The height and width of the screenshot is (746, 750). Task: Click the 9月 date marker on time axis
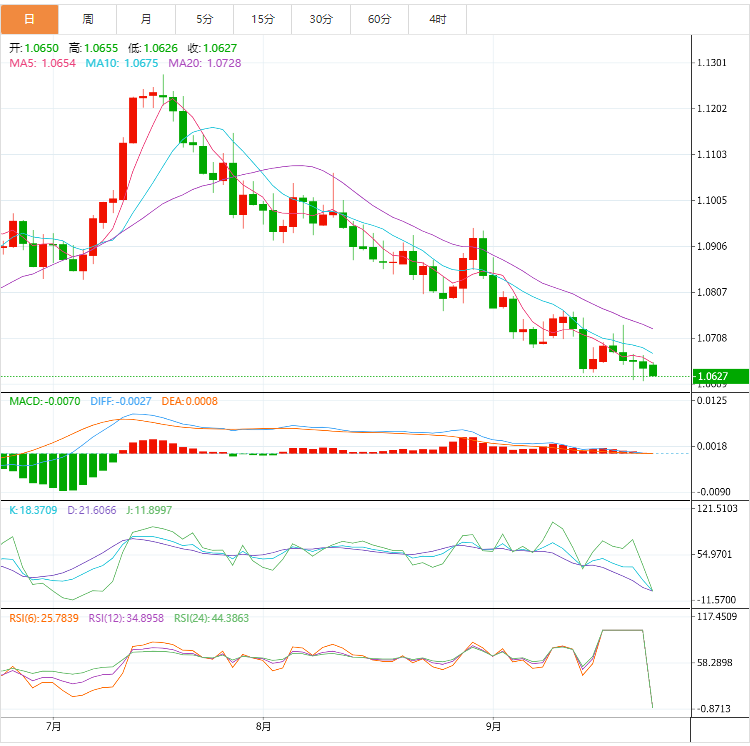[x=493, y=726]
